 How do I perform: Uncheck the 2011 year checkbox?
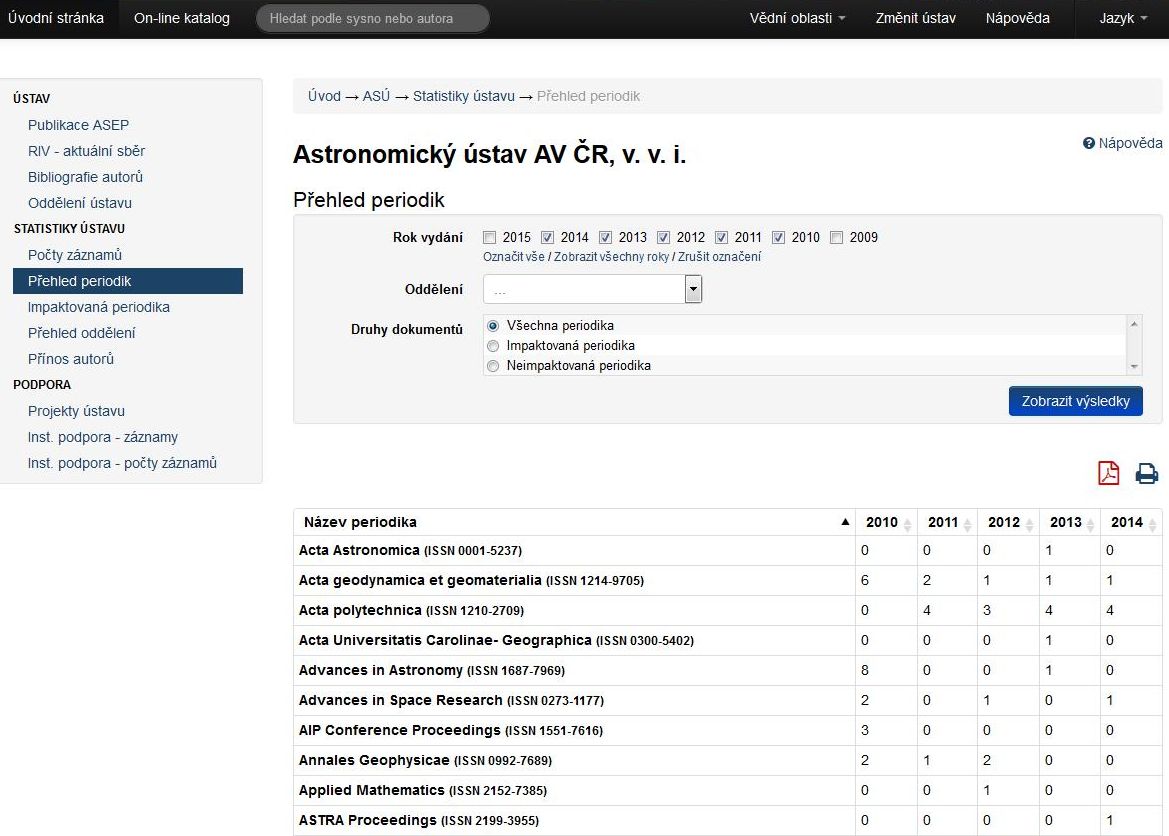tap(721, 237)
